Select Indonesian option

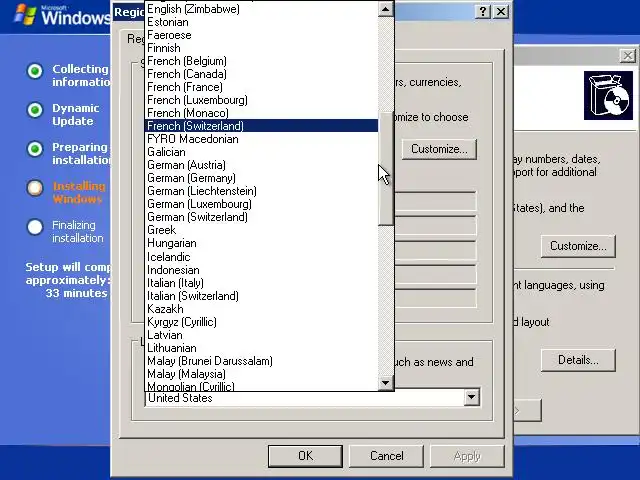(261, 270)
